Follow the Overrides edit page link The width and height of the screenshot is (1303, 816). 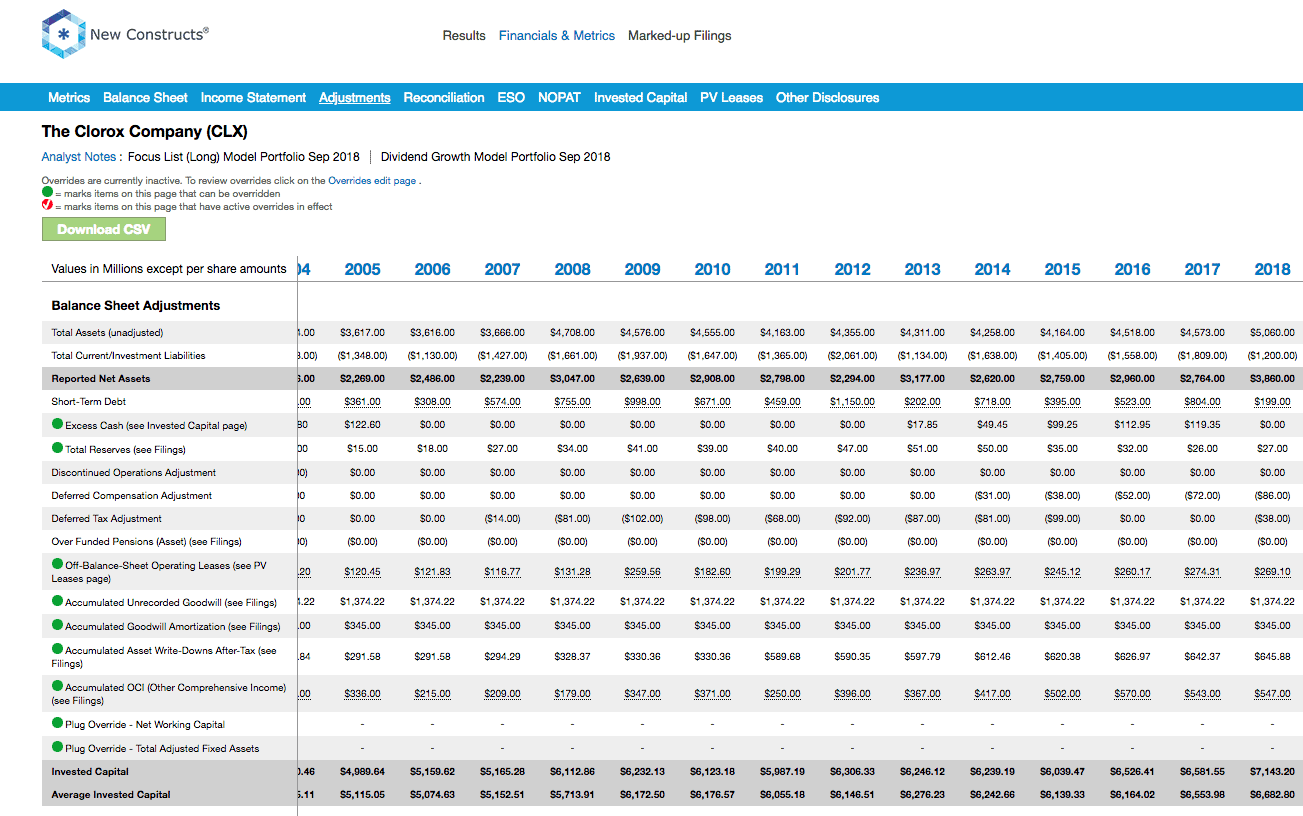click(372, 181)
